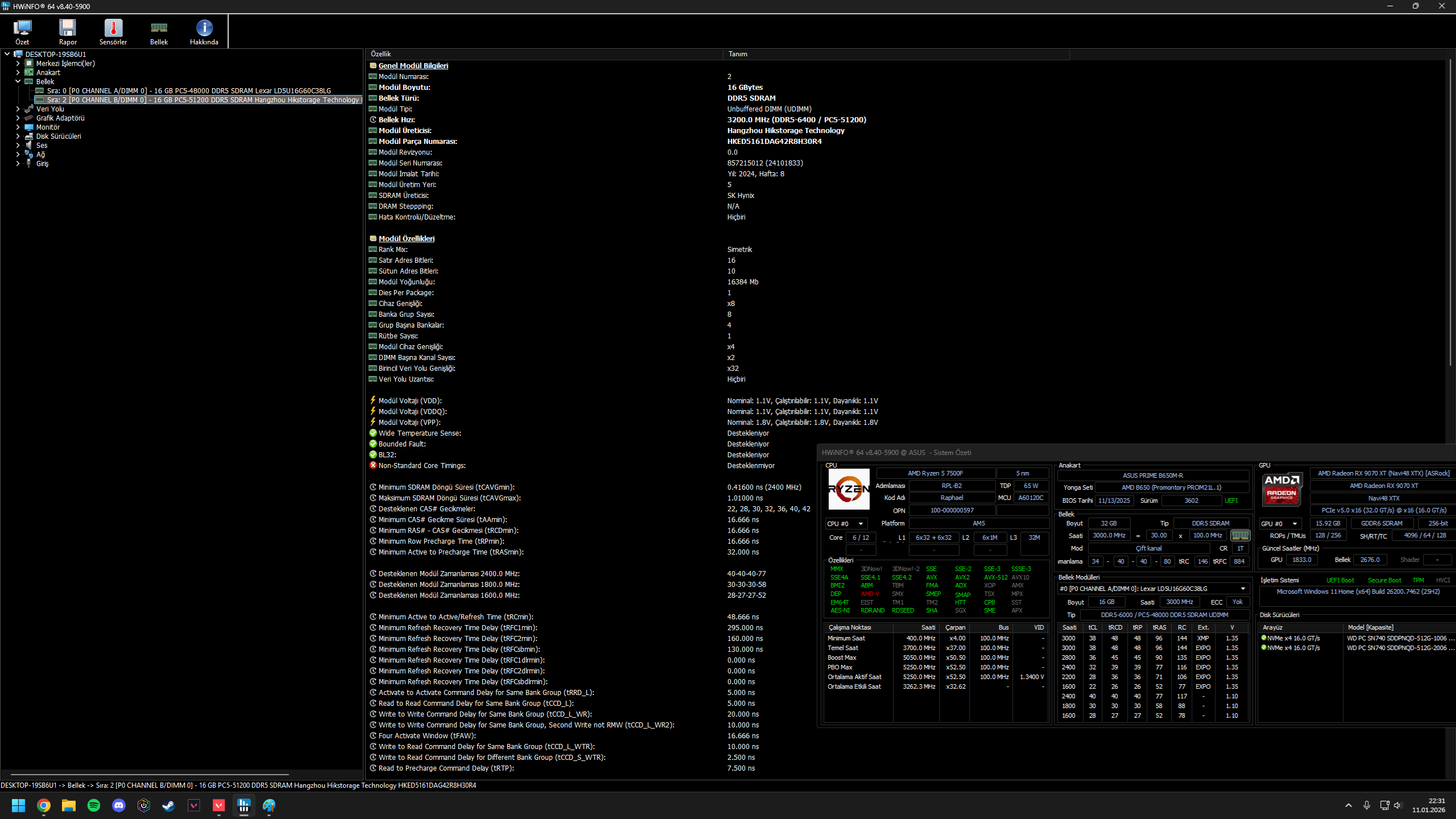Select the Giriş label in the tree

42,163
